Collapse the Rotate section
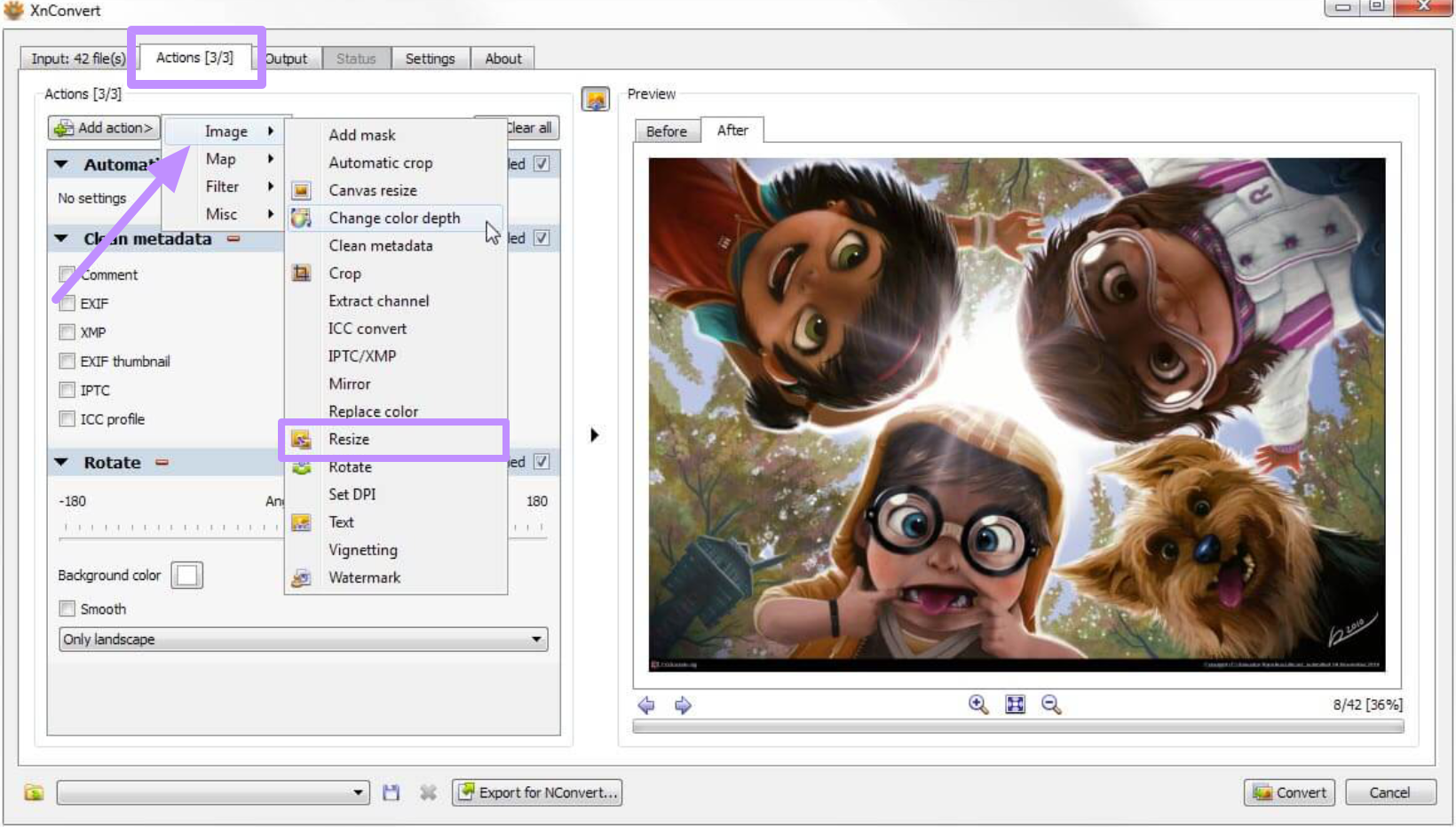Viewport: 1456px width, 827px height. 61,462
